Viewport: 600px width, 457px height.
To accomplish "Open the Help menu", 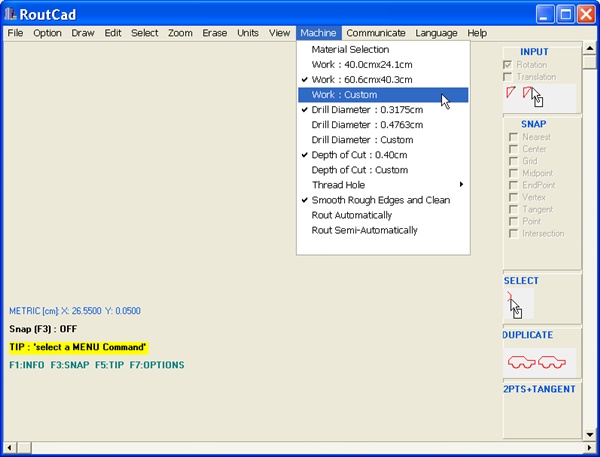I will coord(477,33).
